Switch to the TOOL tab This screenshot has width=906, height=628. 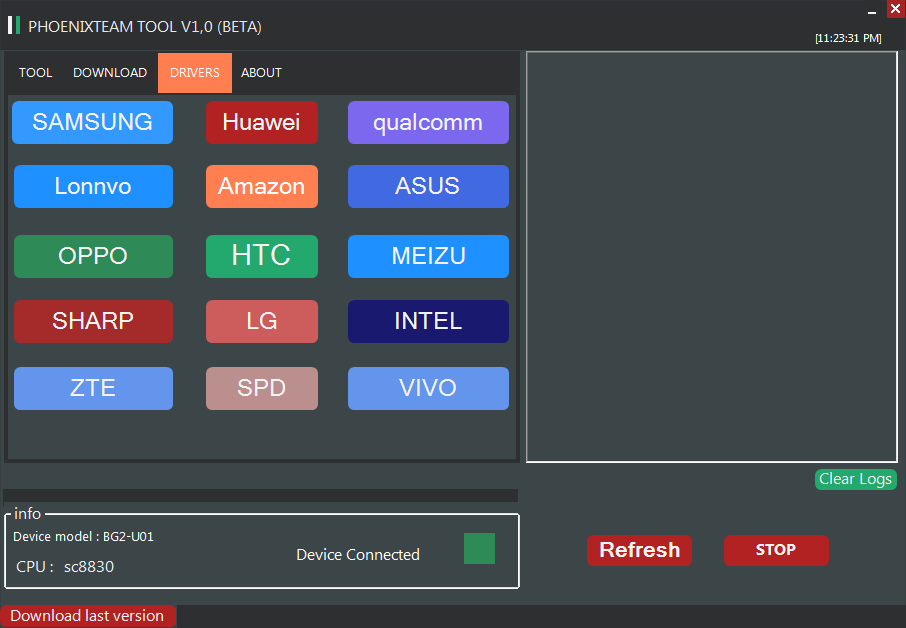click(35, 73)
